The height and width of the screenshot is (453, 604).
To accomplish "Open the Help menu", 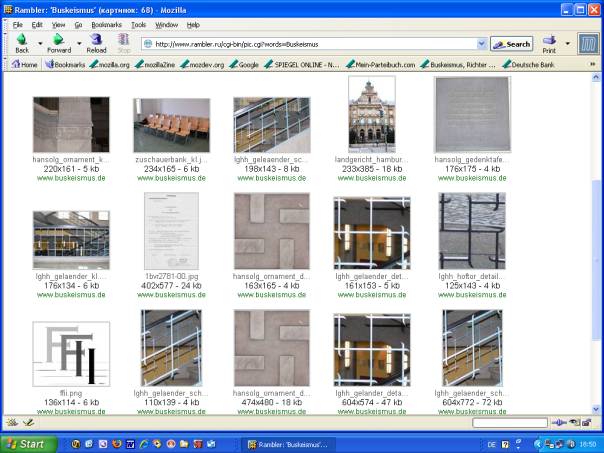I will (x=193, y=25).
